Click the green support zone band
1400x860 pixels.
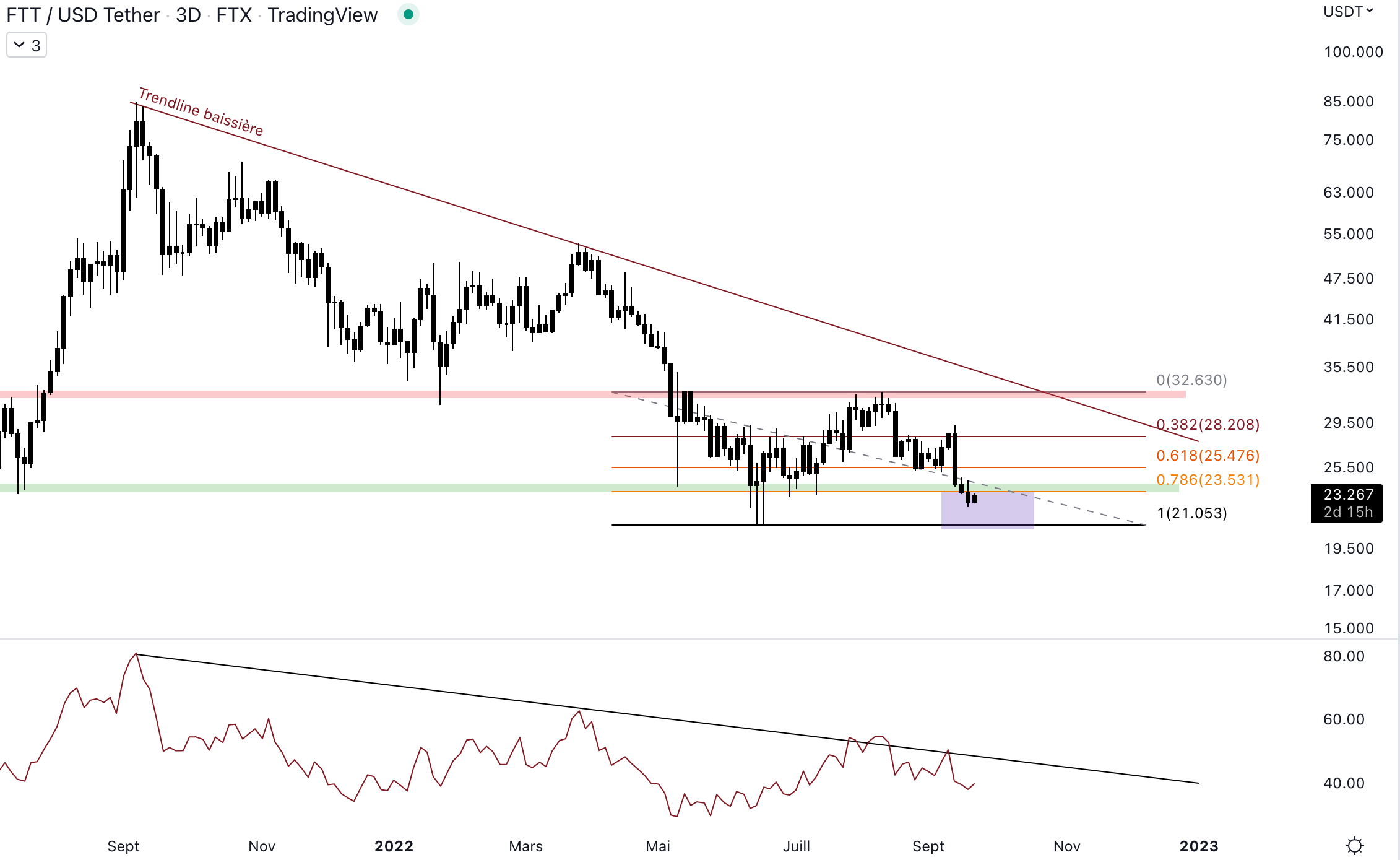point(309,488)
